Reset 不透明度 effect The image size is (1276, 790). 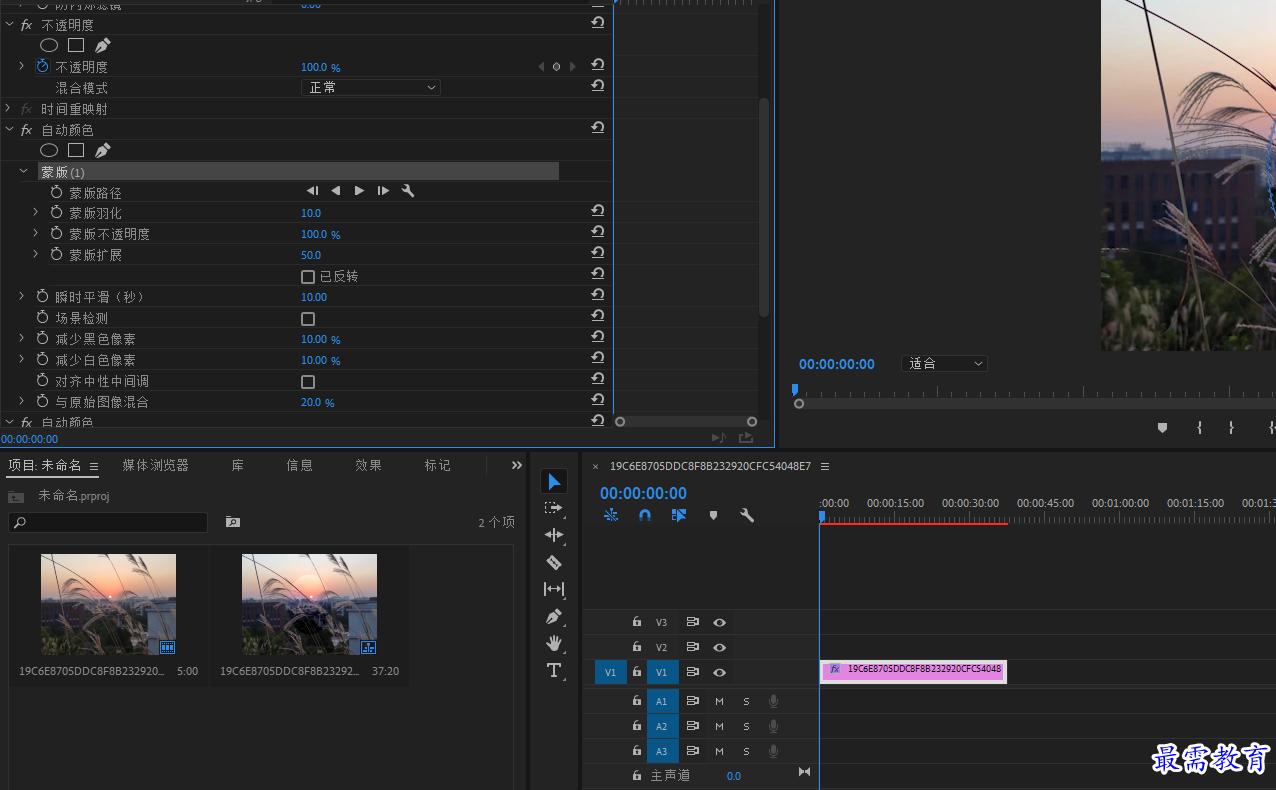(x=597, y=24)
